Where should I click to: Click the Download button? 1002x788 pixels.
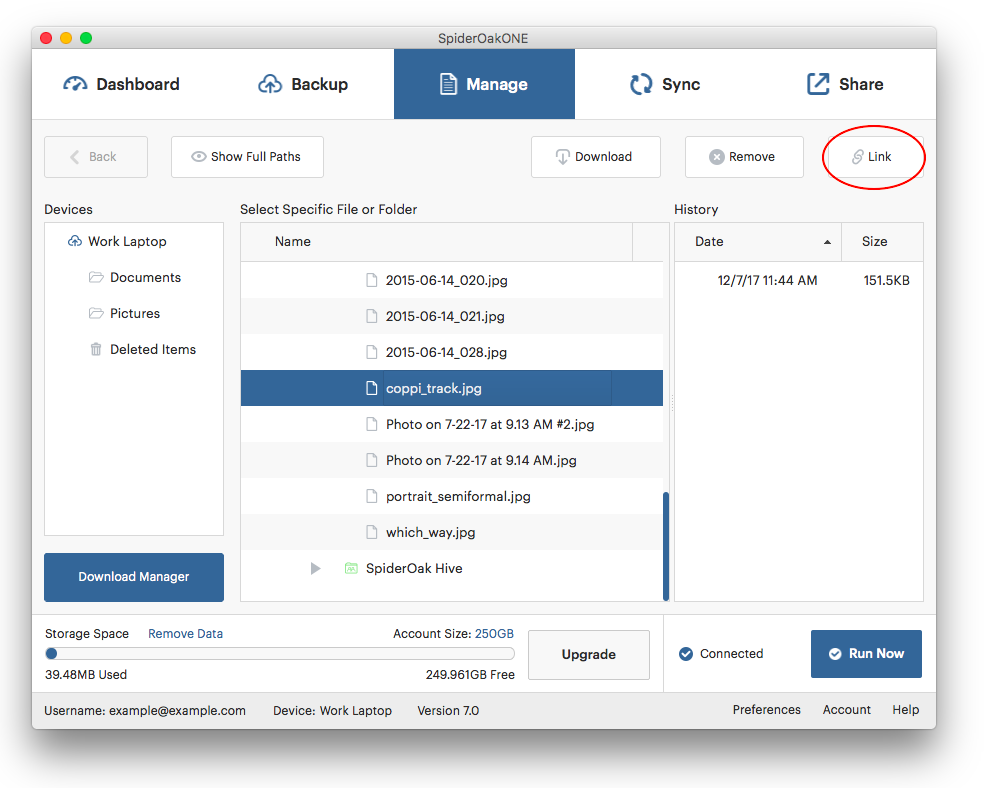point(596,157)
